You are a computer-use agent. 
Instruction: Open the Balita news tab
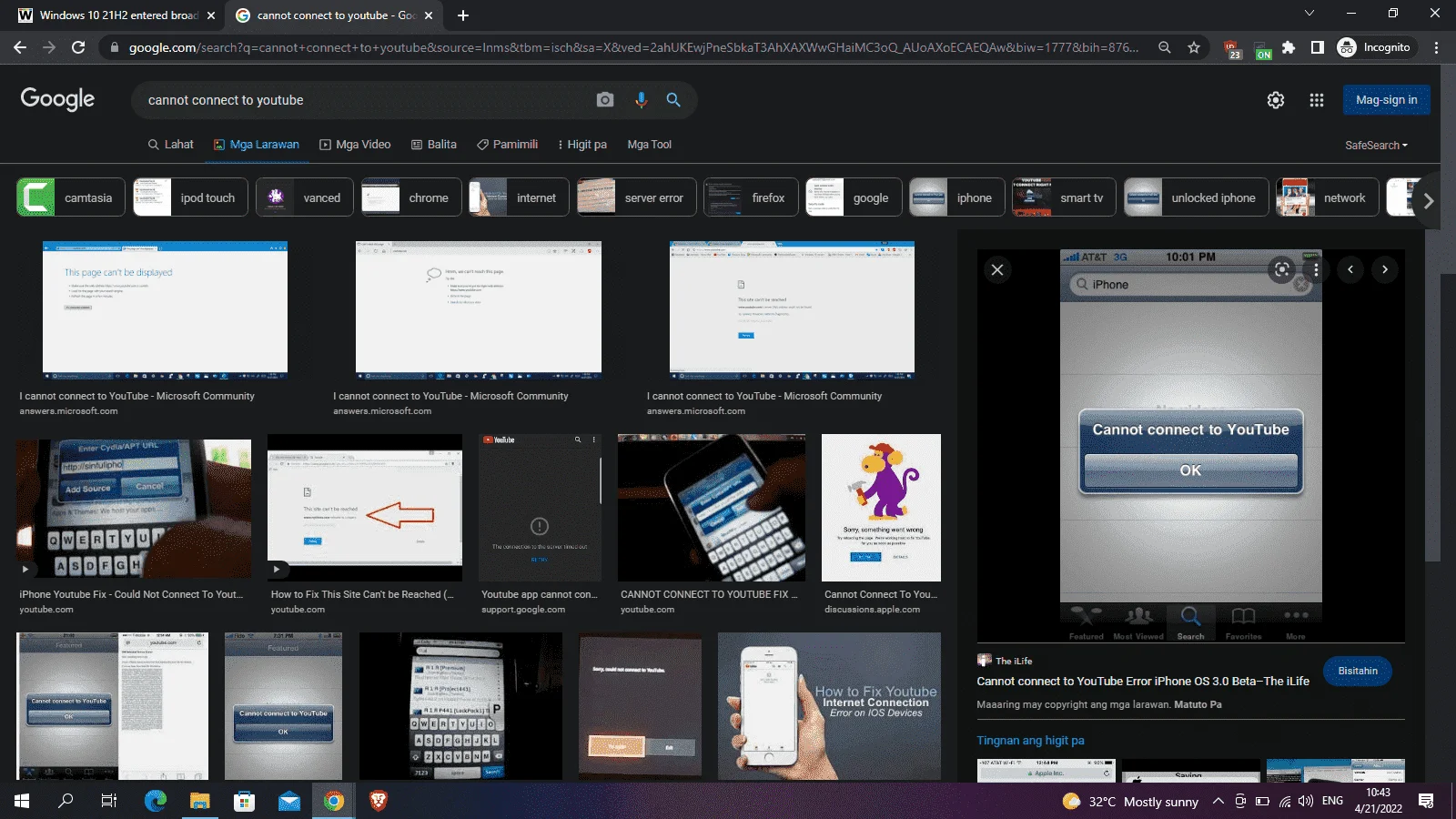[433, 145]
